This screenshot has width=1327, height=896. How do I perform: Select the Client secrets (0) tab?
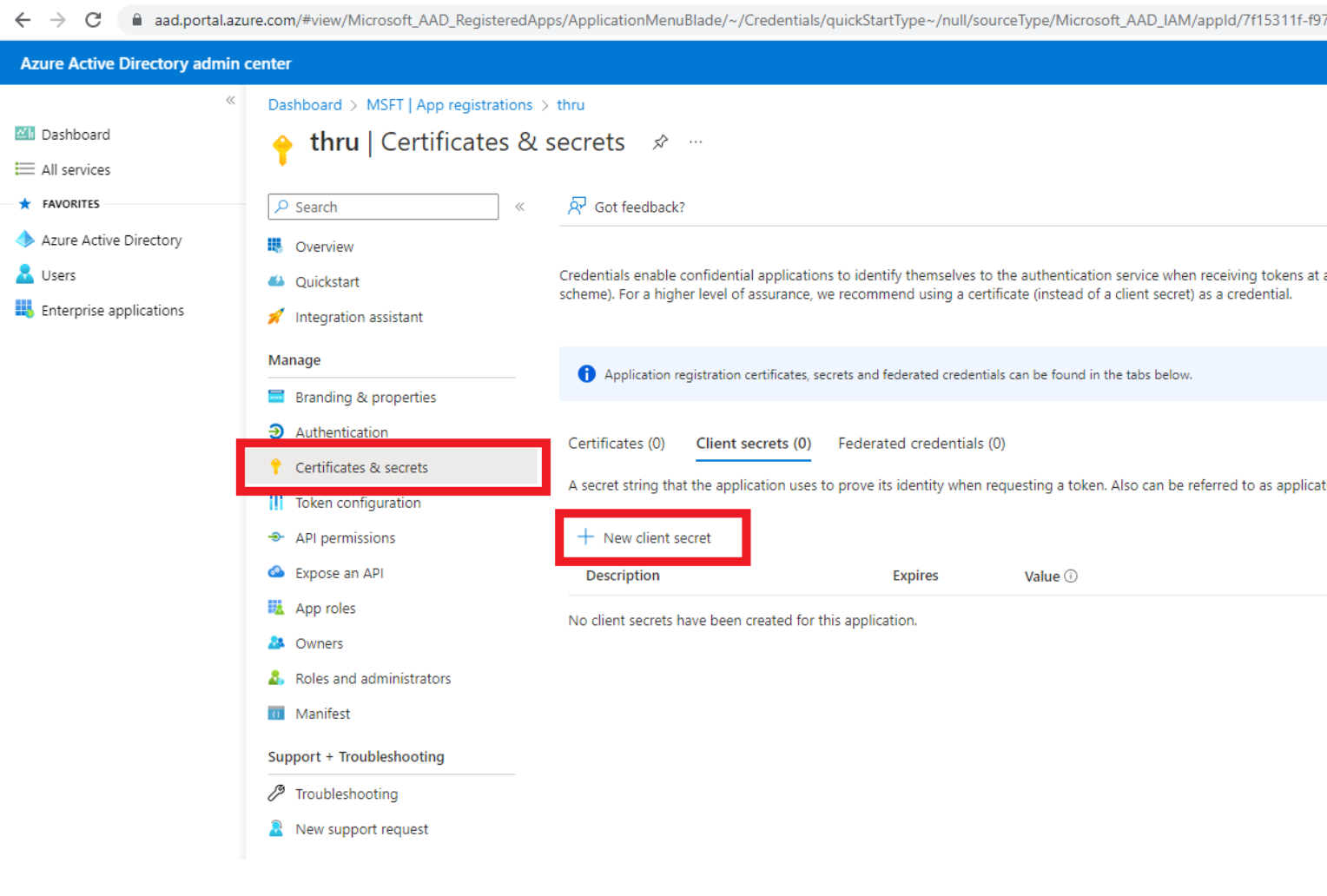753,444
